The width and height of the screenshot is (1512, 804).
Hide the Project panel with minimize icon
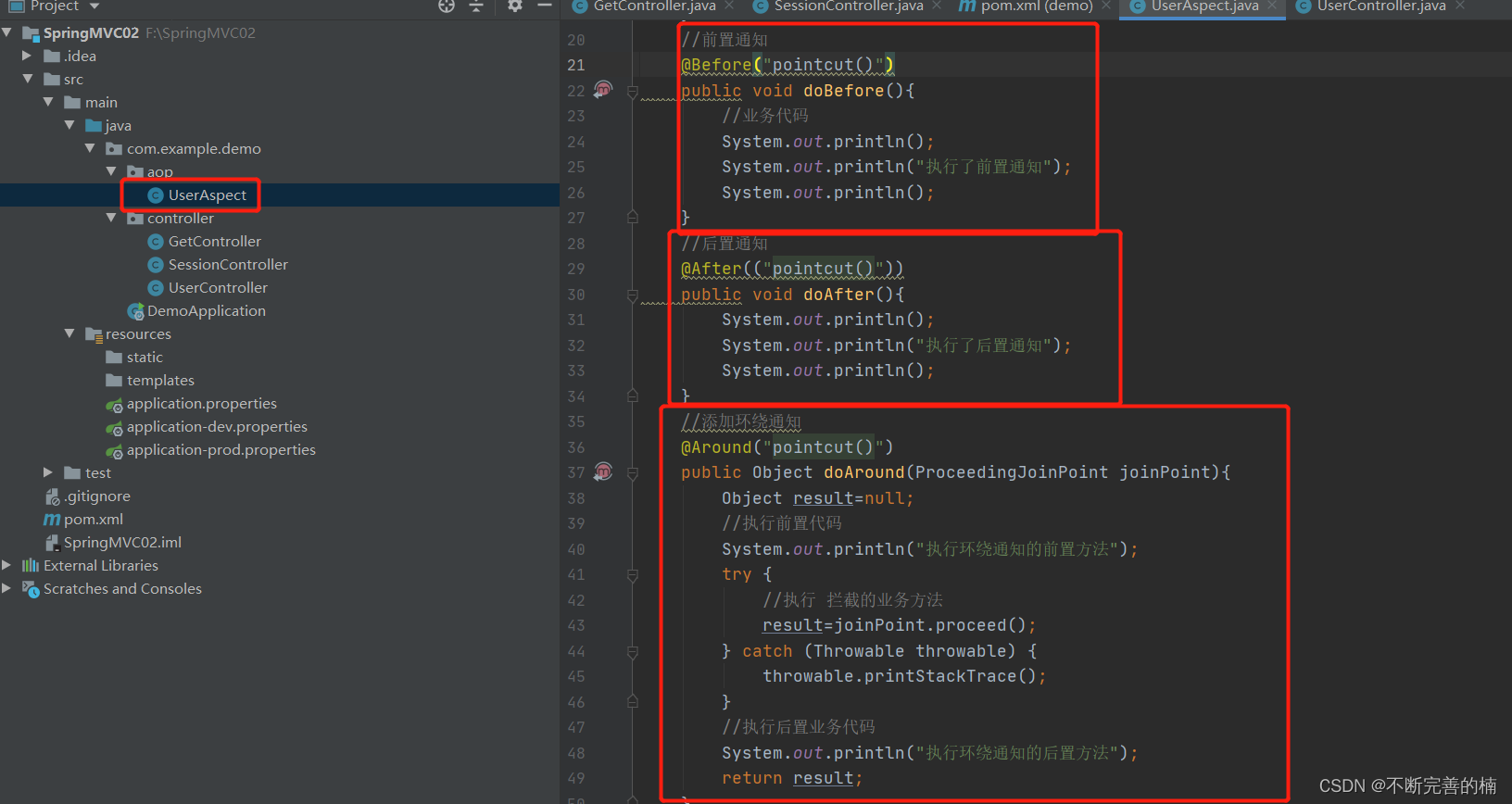point(545,6)
